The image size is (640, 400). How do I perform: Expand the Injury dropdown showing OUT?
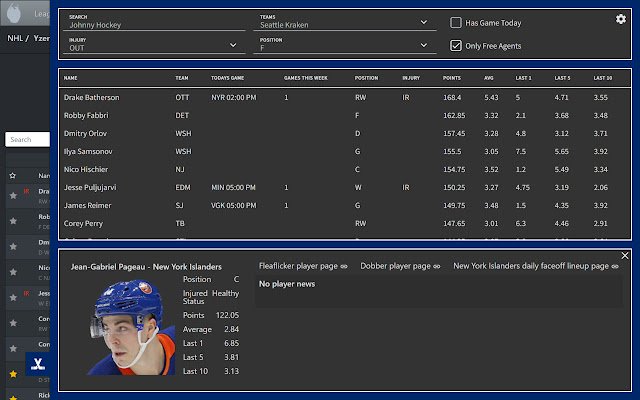(154, 45)
